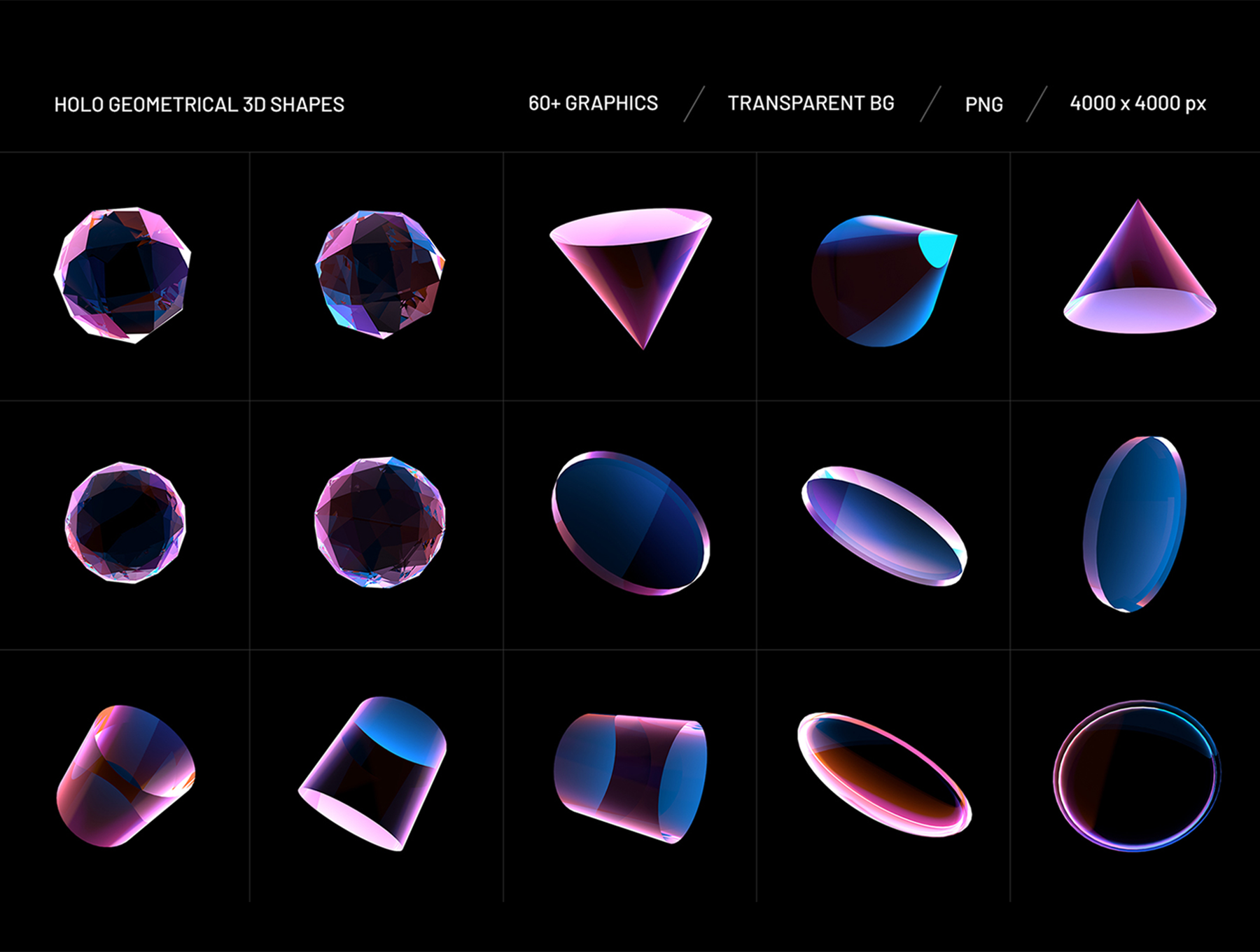Viewport: 1260px width, 952px height.
Task: Select the dark blue tilted oval disc
Action: [x=631, y=524]
